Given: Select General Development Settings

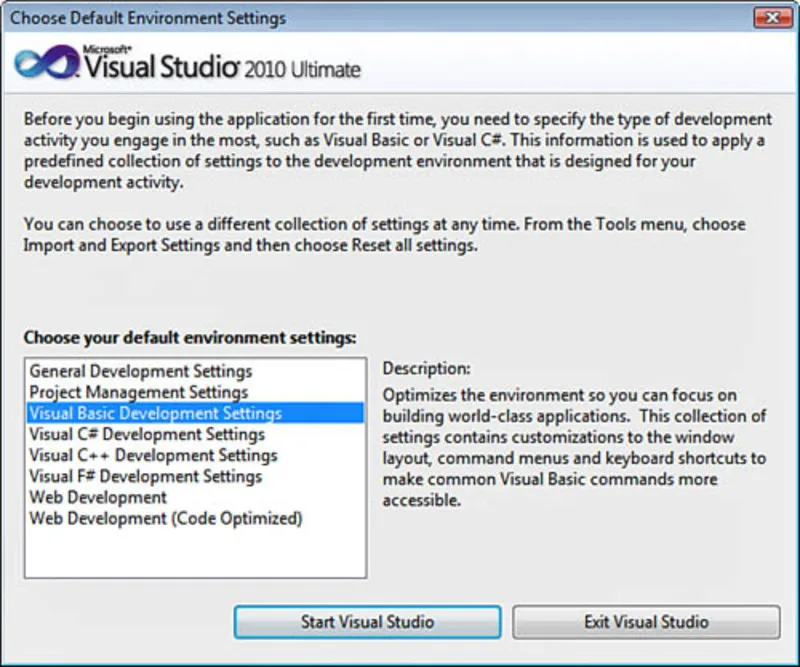Looking at the screenshot, I should point(195,371).
